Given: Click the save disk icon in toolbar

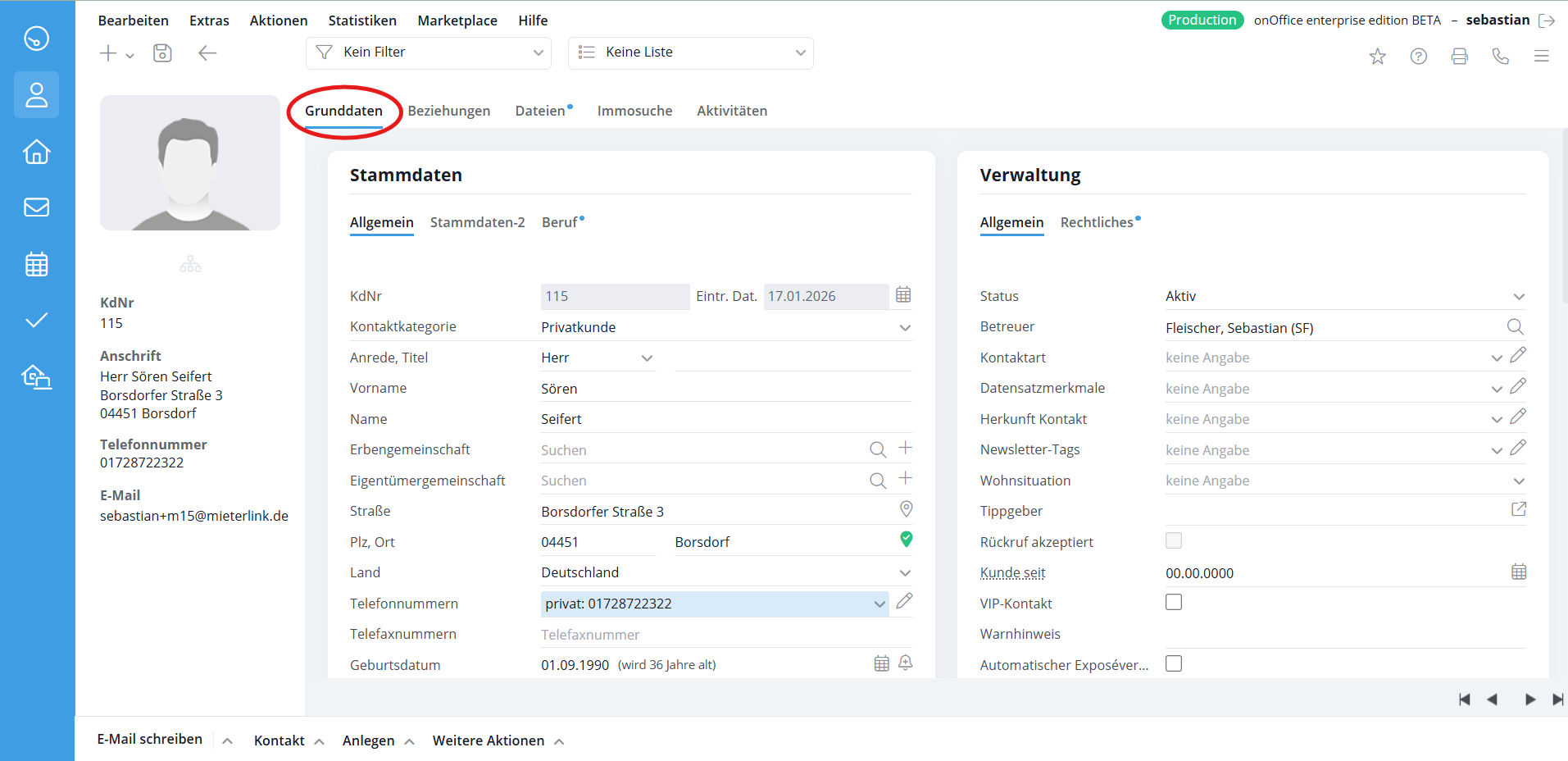Looking at the screenshot, I should click(x=162, y=53).
